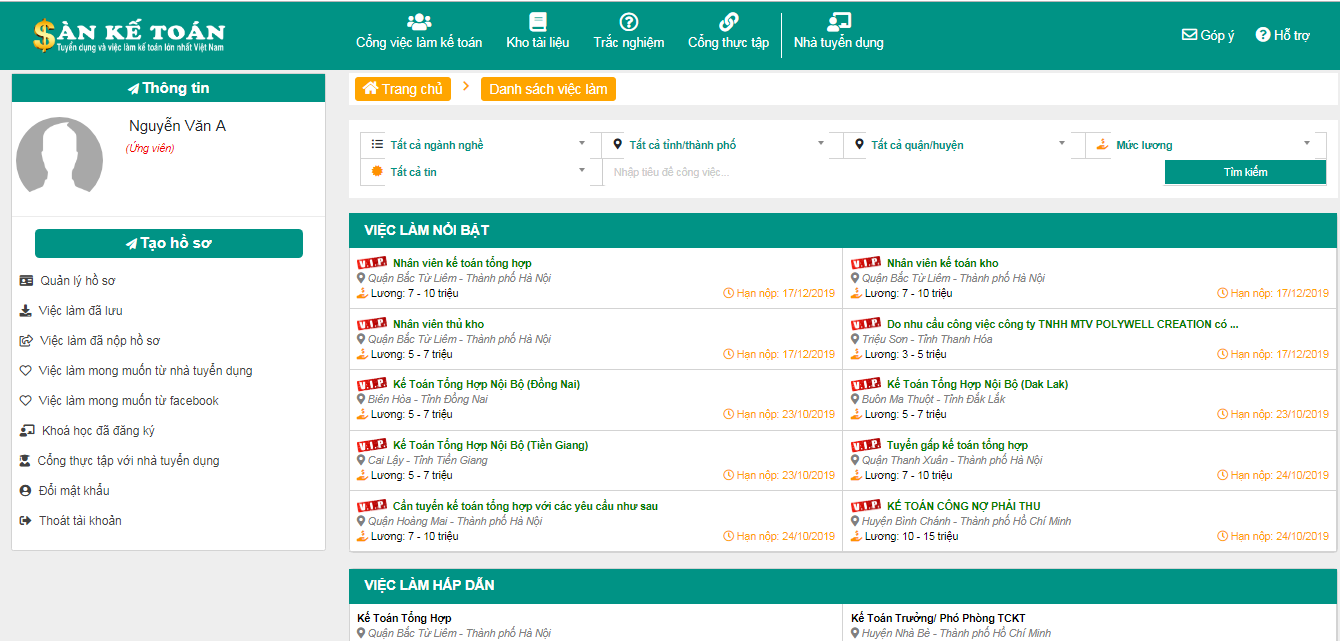1340x641 pixels.
Task: Click the Sàn Kế Toán logo
Action: (x=129, y=35)
